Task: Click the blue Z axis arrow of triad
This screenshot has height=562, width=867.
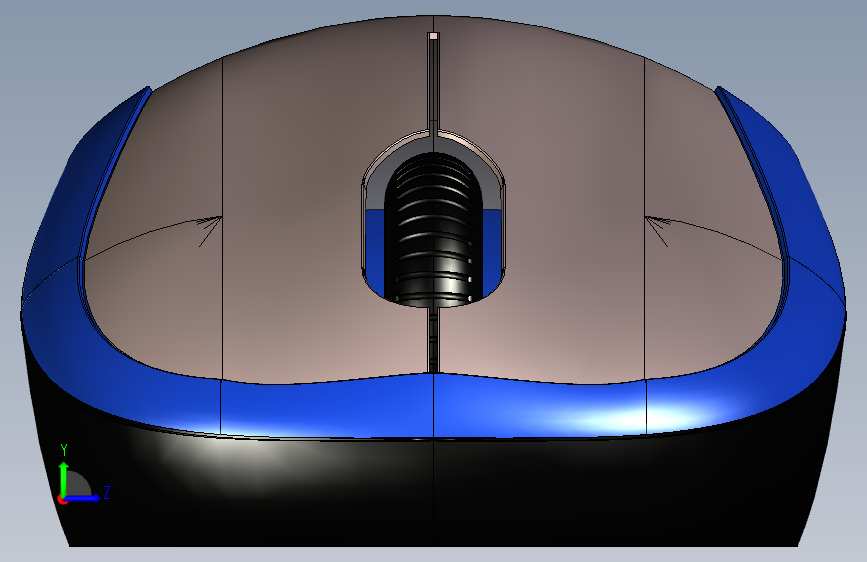Action: pyautogui.click(x=83, y=498)
